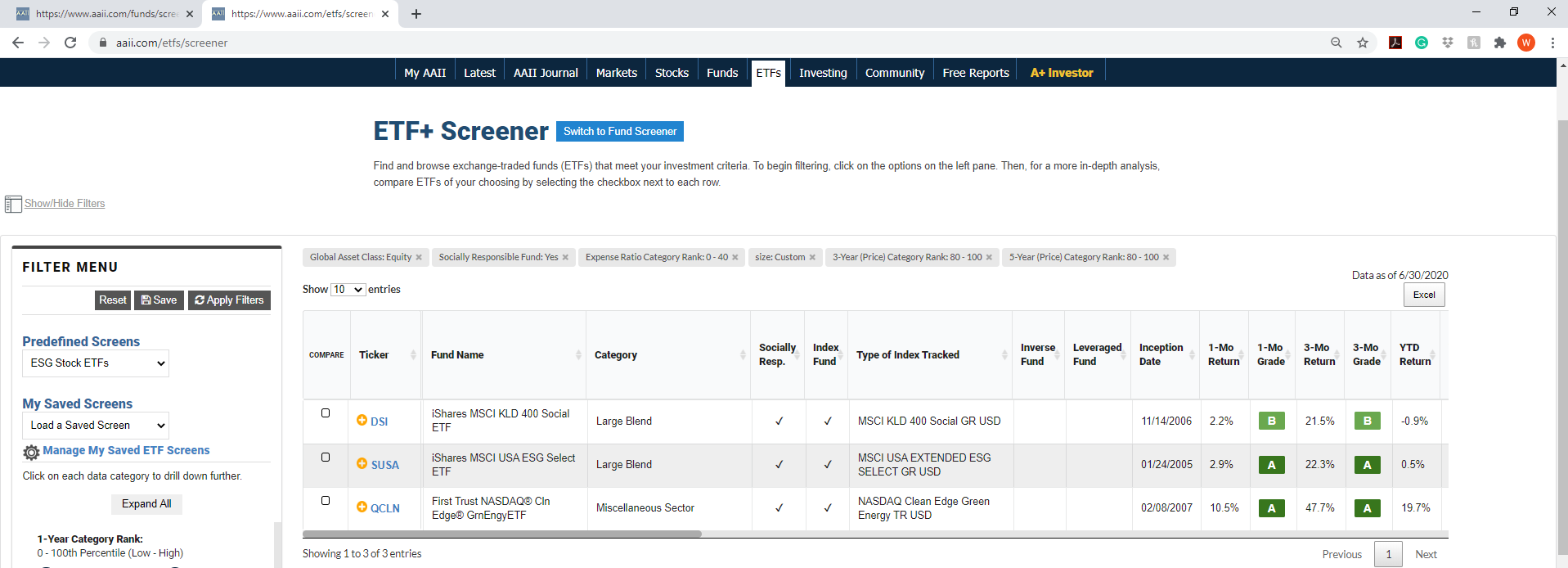Click Switch to Fund Screener button
The height and width of the screenshot is (568, 1568).
pyautogui.click(x=620, y=132)
